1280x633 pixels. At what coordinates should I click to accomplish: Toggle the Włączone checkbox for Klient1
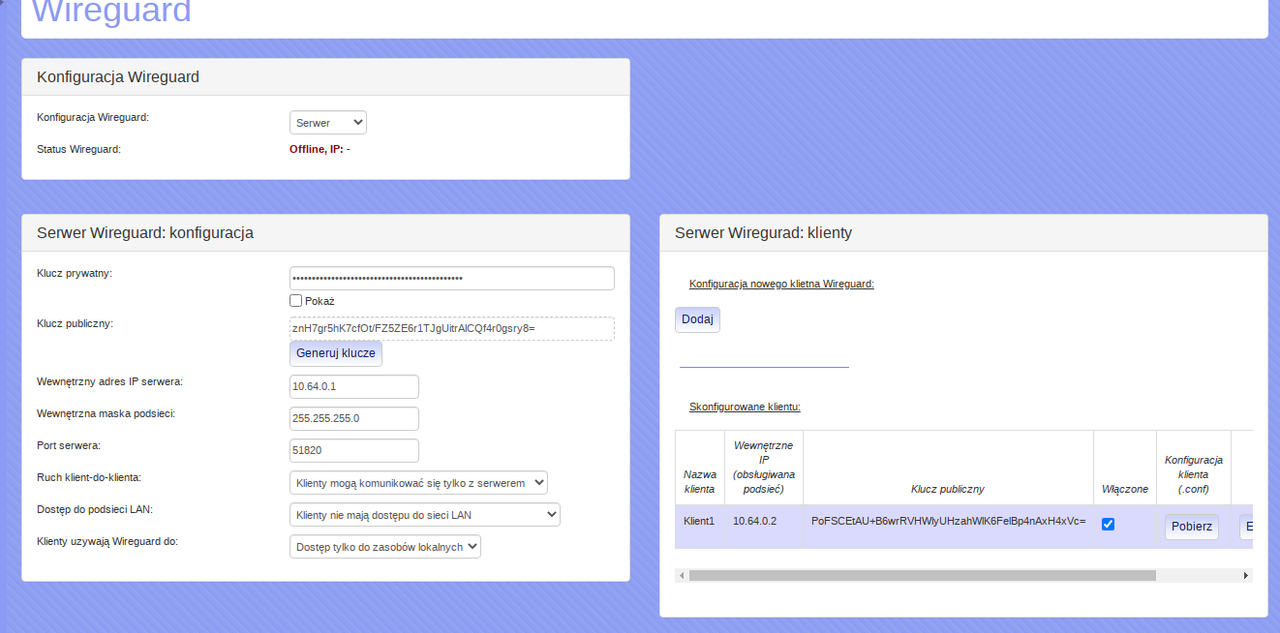point(1108,524)
